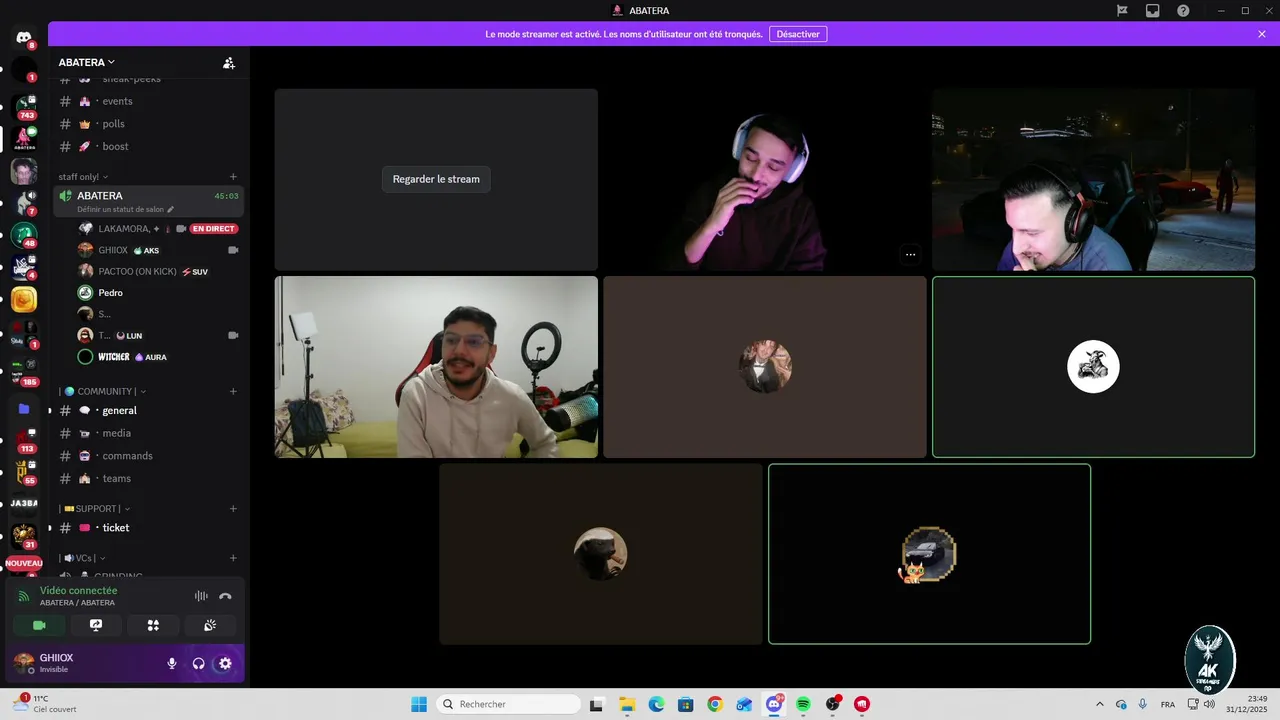The image size is (1280, 720).
Task: Click the Windows Start button
Action: pyautogui.click(x=418, y=704)
